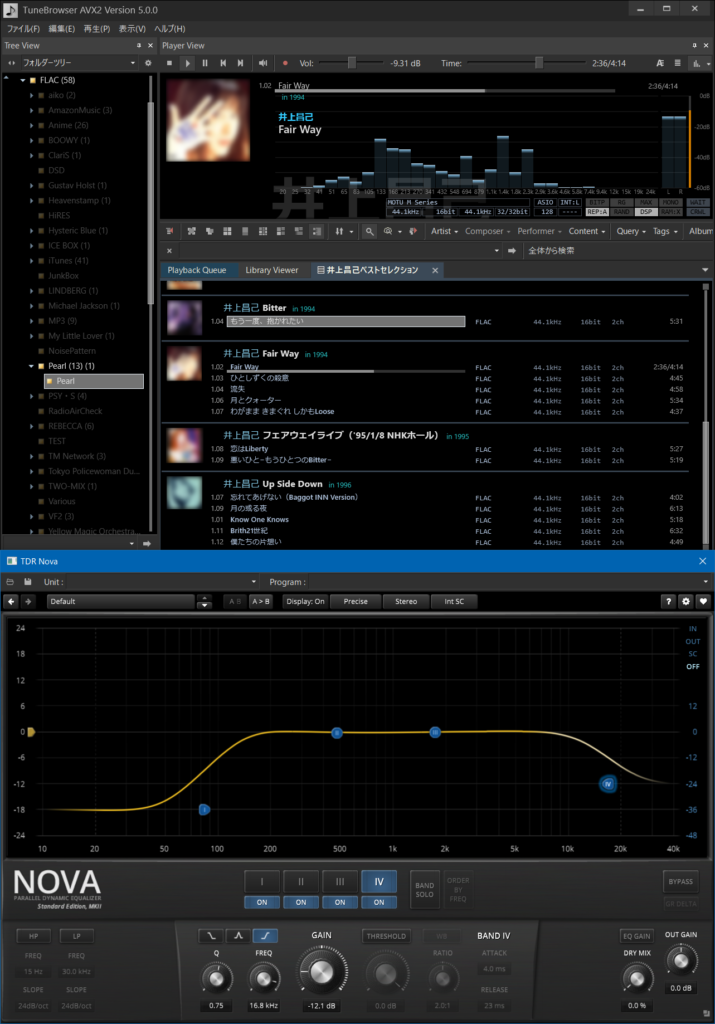Toggle band I ON switch
The width and height of the screenshot is (715, 1024).
click(262, 903)
